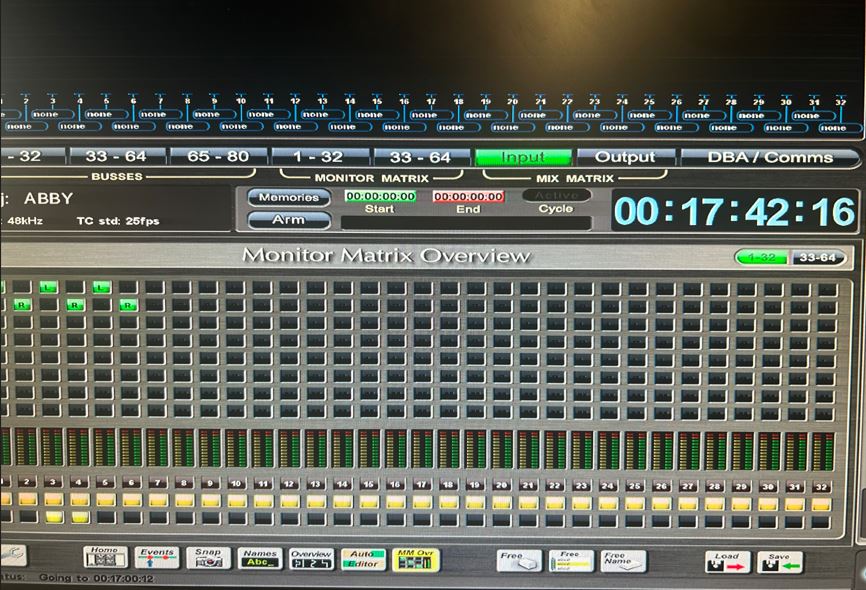Click the Load disk icon
Screen dimensions: 866x590
tap(728, 562)
